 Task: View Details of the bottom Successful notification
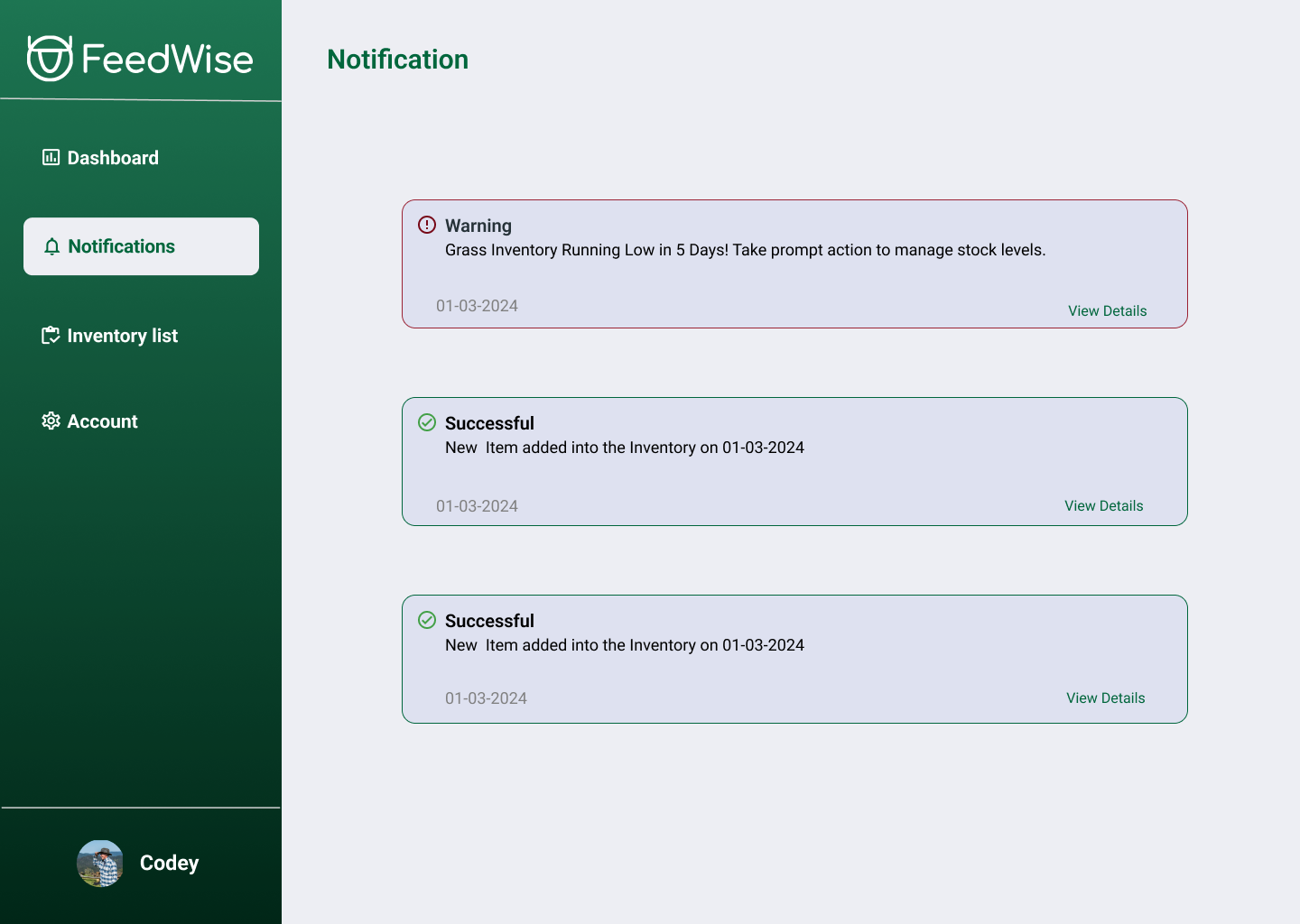point(1105,698)
